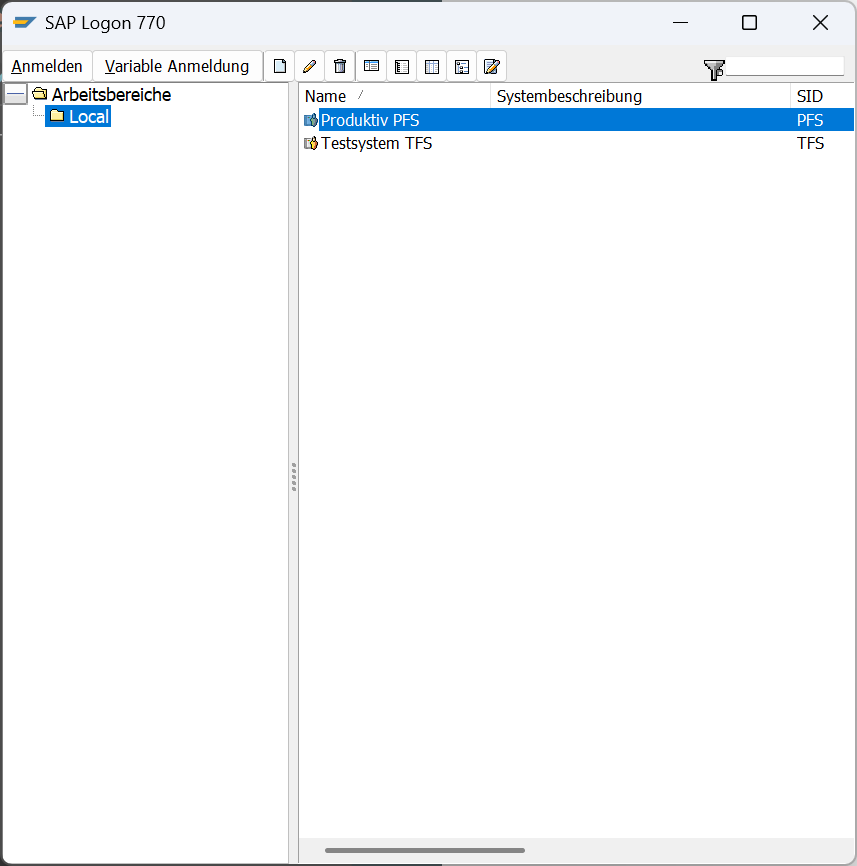Image resolution: width=857 pixels, height=866 pixels.
Task: Click the pencil edit entry icon
Action: click(310, 67)
